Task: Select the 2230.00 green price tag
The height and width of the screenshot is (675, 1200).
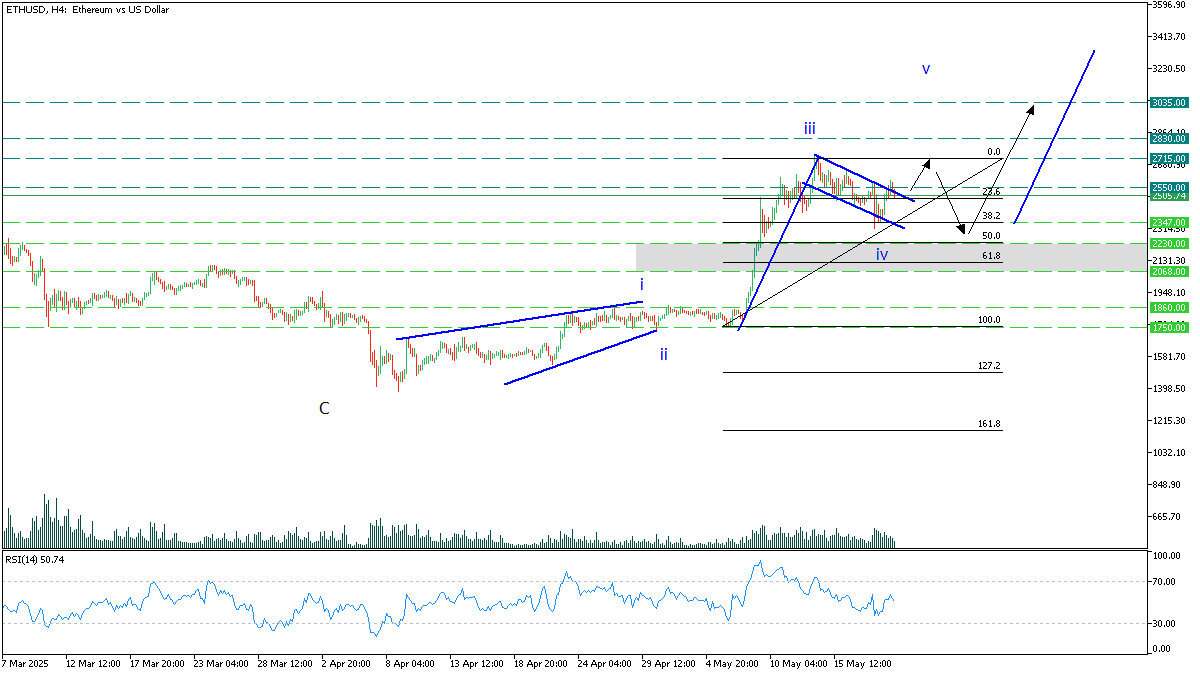Action: click(x=1168, y=243)
